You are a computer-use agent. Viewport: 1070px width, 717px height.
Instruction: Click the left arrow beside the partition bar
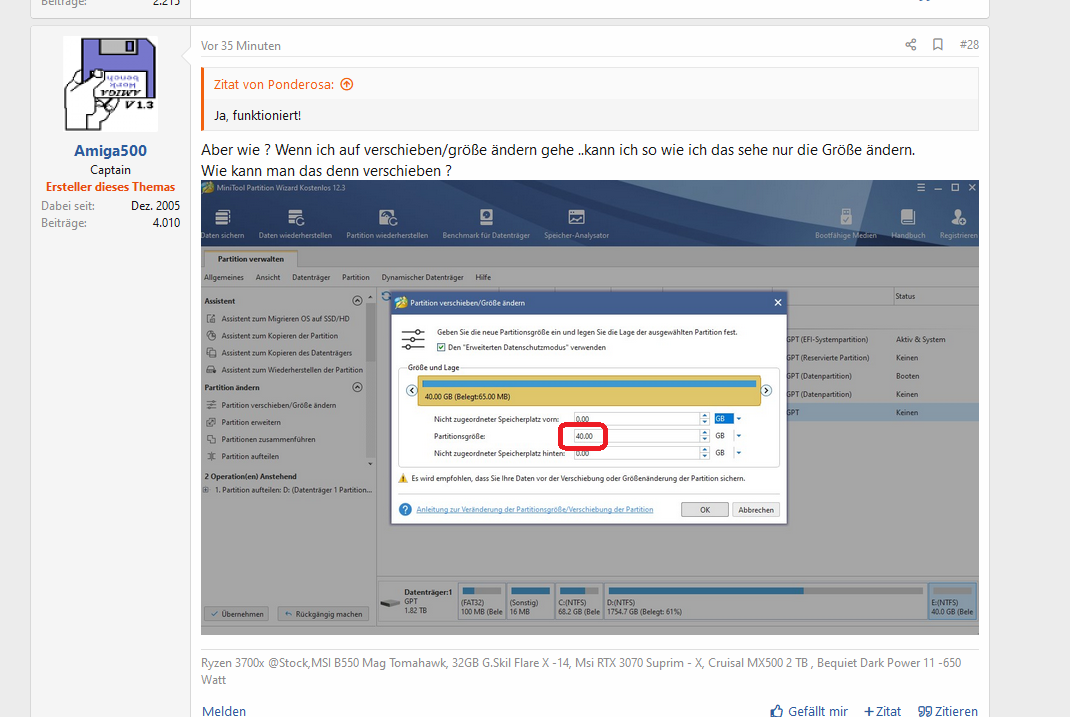tap(411, 390)
